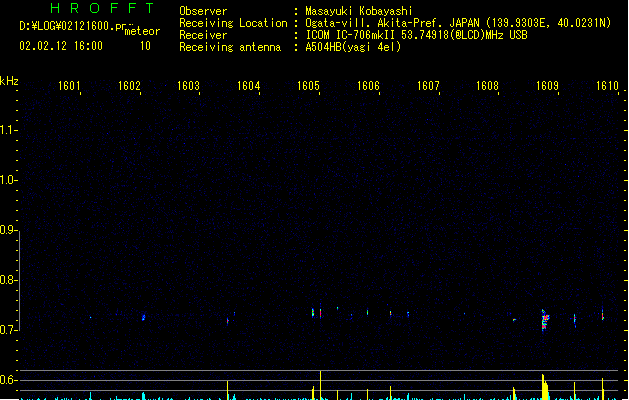629x400 pixels.
Task: Click the 1608 time axis marker
Action: click(487, 86)
